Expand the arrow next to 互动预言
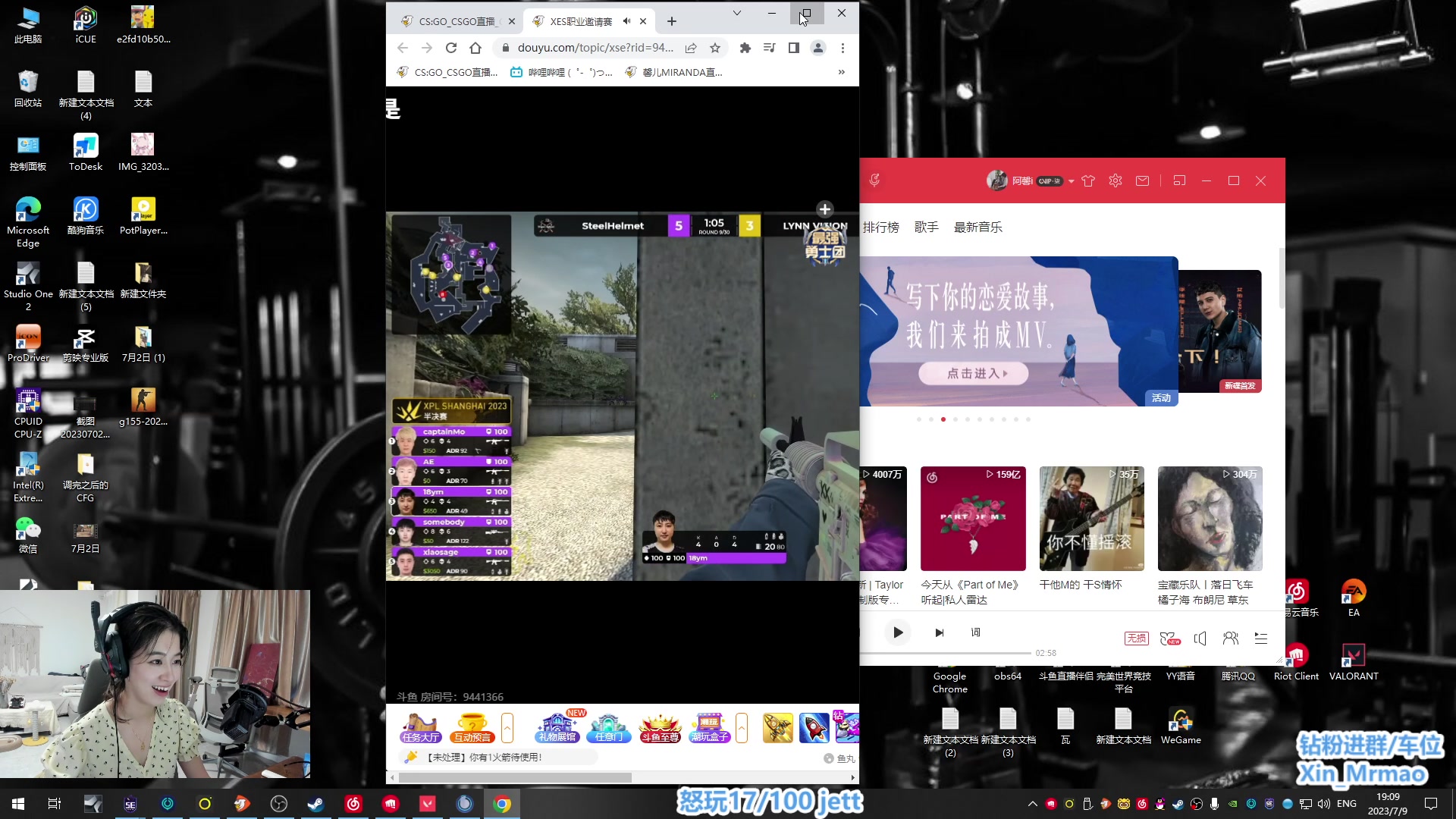1456x819 pixels. [x=507, y=727]
